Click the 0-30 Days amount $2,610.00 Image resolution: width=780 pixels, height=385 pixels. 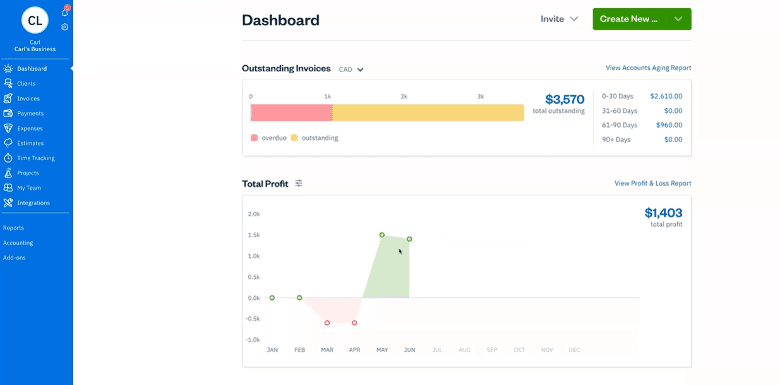tap(666, 96)
